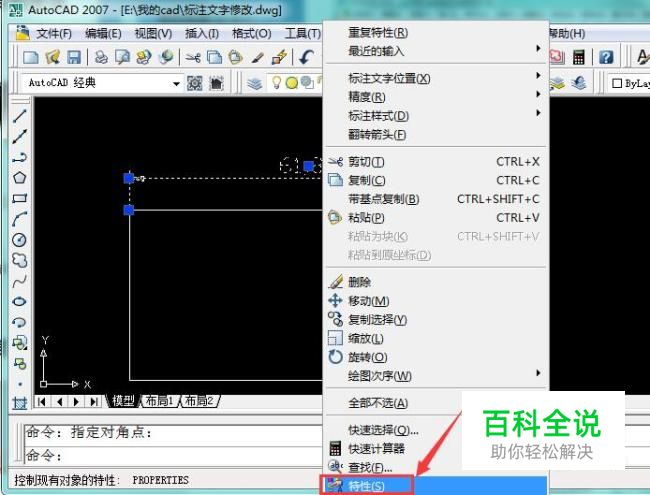Select the Construction Line tool

19,136
